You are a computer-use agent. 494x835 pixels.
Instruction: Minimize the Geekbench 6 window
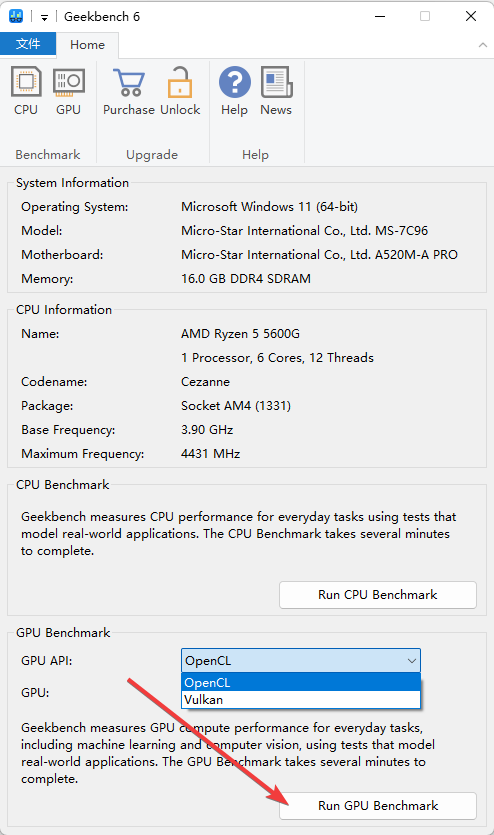(x=380, y=17)
